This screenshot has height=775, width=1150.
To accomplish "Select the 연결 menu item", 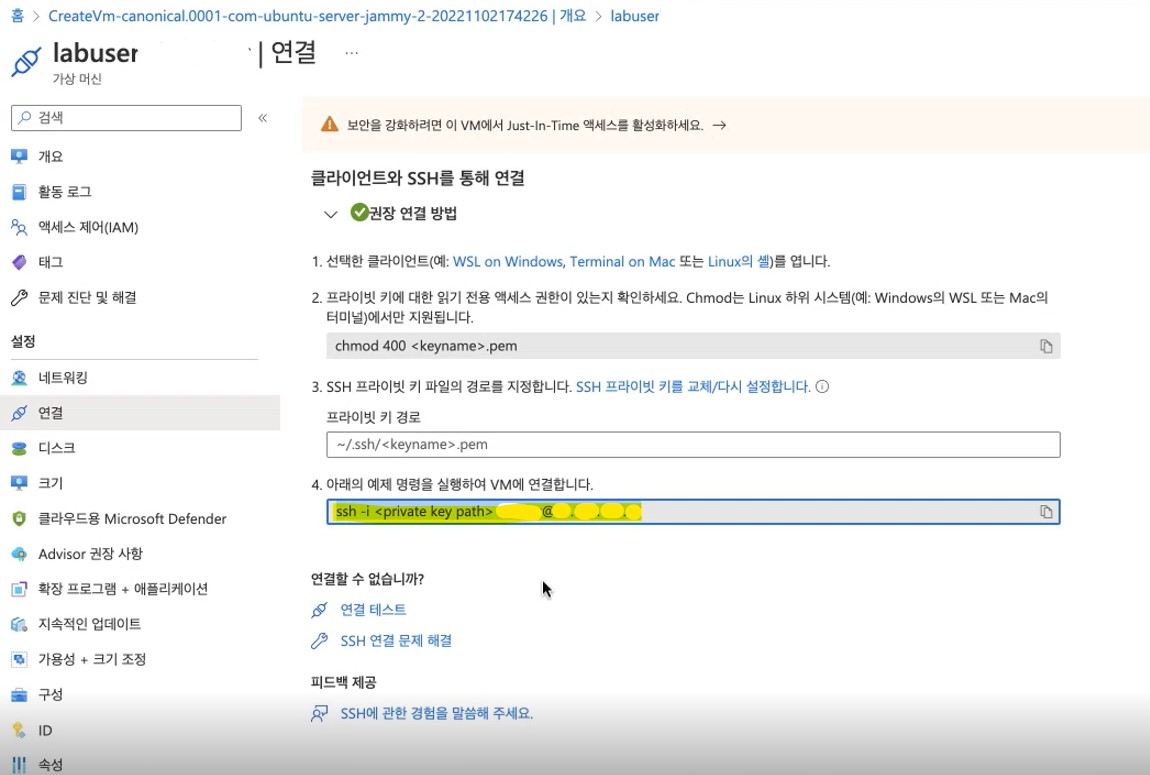I will coord(140,413).
